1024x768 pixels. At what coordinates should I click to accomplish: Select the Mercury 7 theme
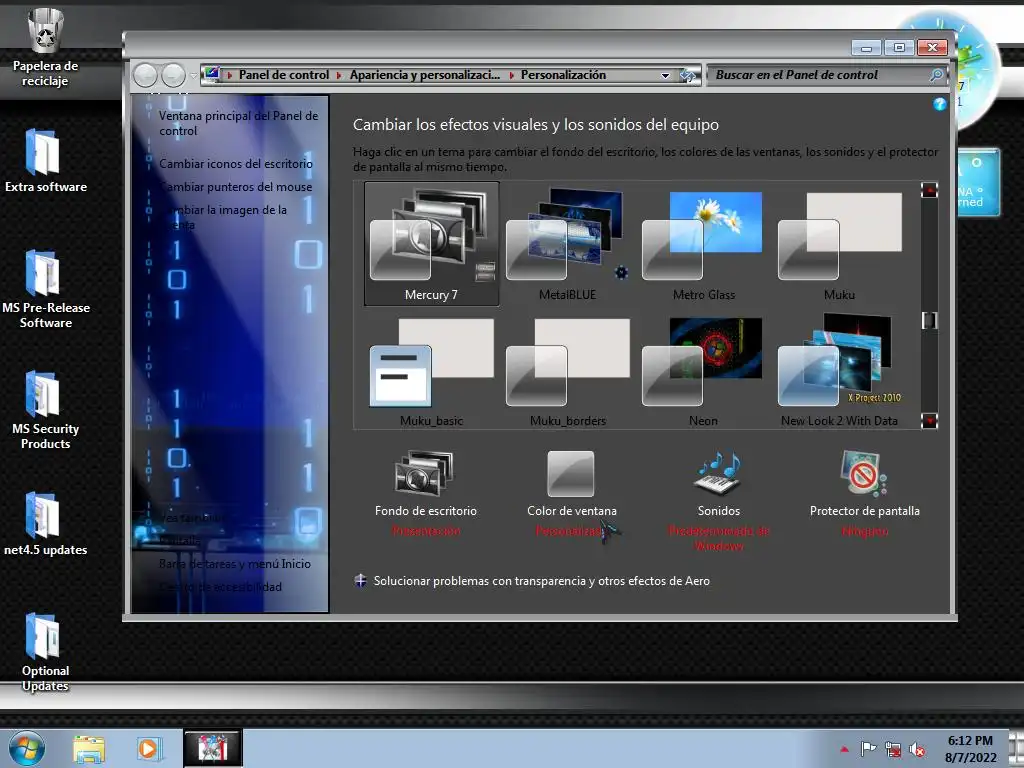[x=432, y=244]
